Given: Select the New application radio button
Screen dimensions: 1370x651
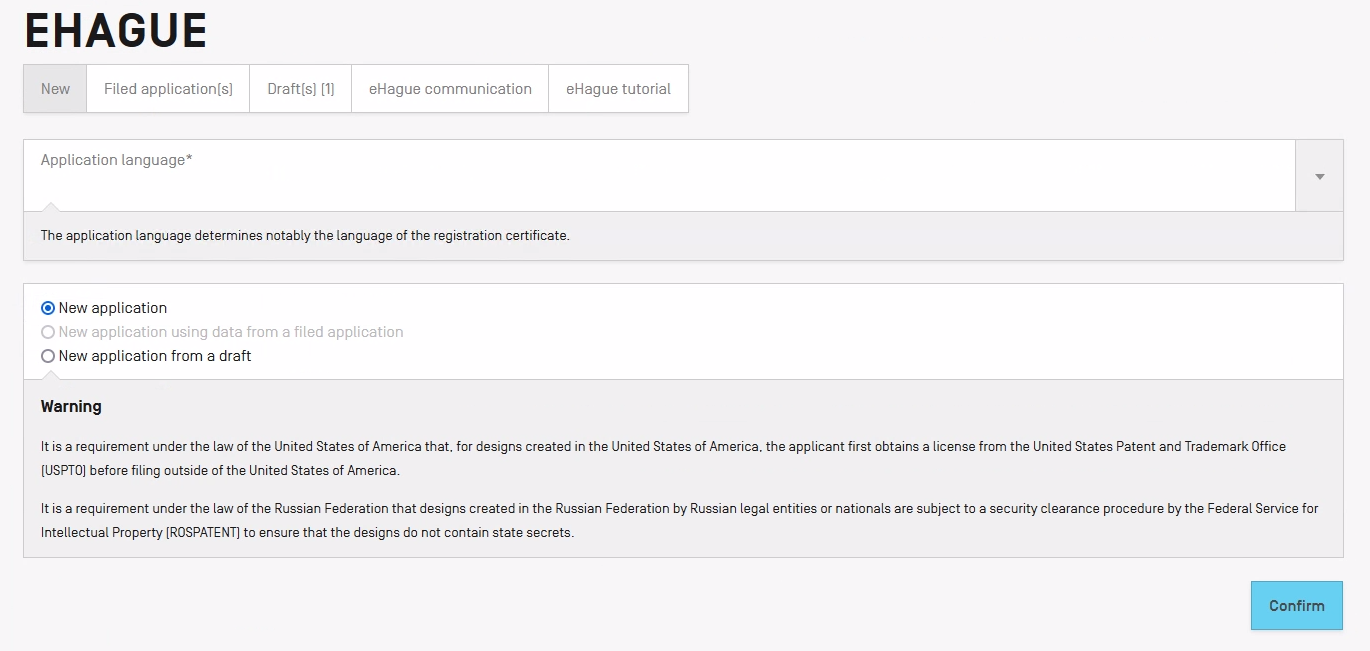Looking at the screenshot, I should tap(48, 308).
